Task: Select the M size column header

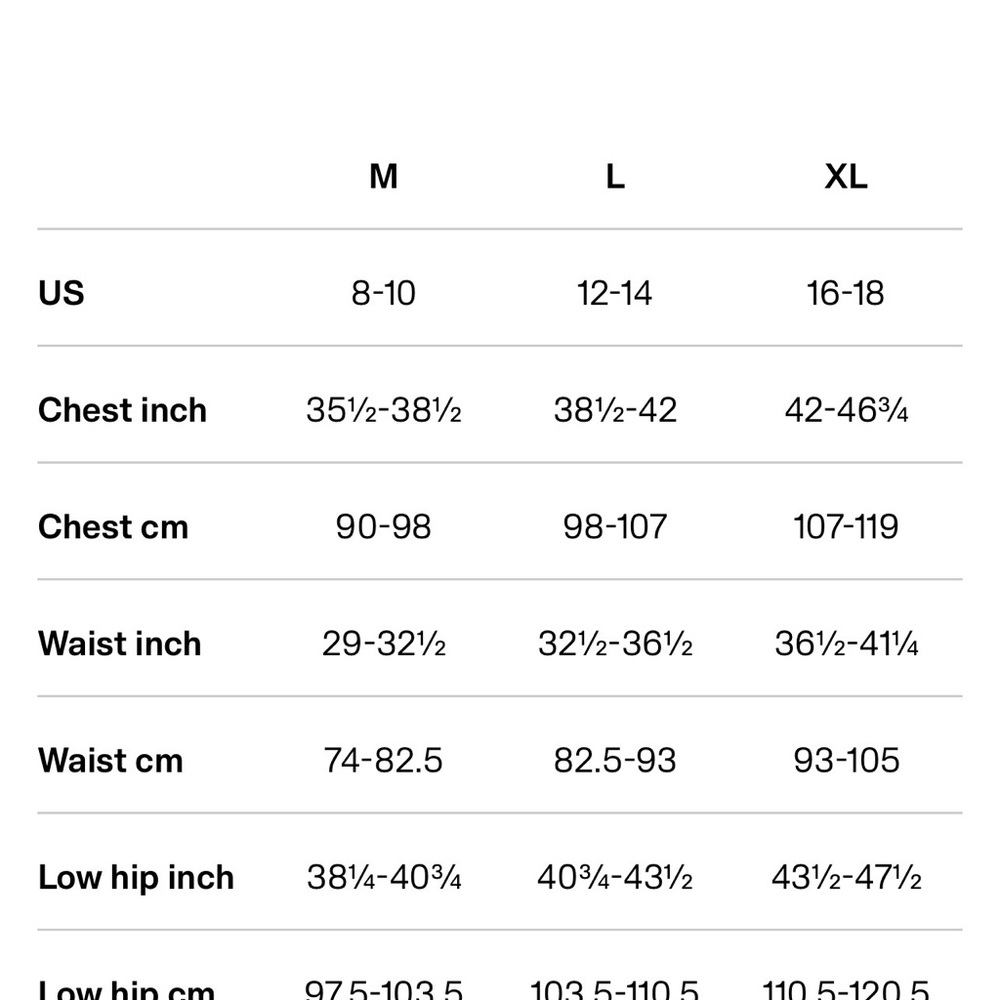Action: pos(383,176)
